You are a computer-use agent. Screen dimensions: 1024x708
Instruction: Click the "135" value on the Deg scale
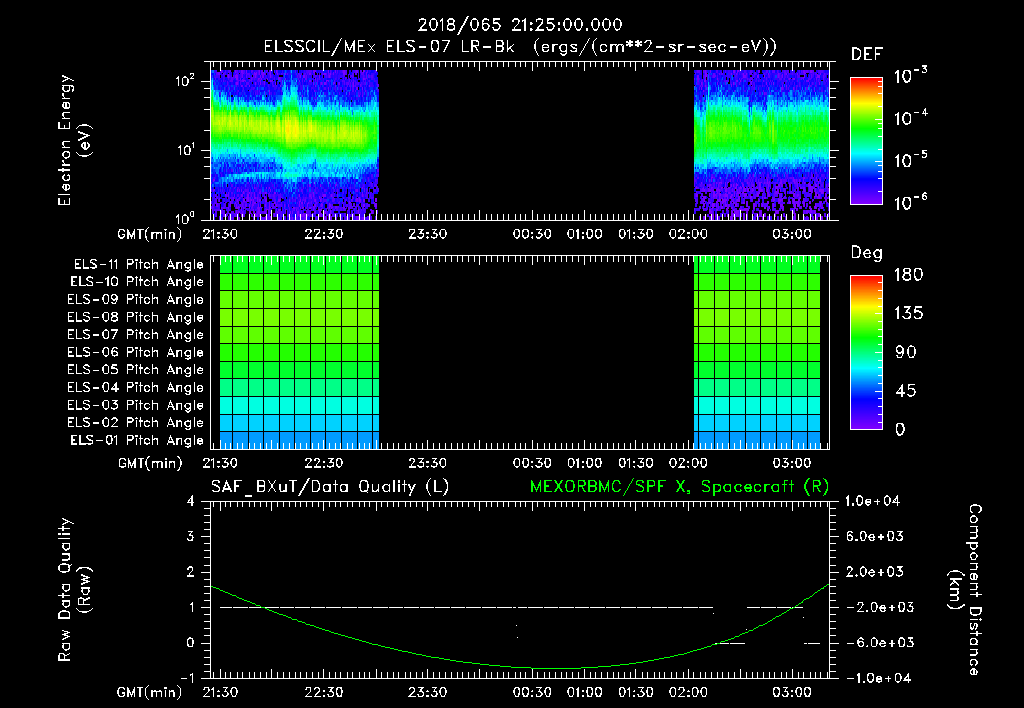[x=908, y=314]
